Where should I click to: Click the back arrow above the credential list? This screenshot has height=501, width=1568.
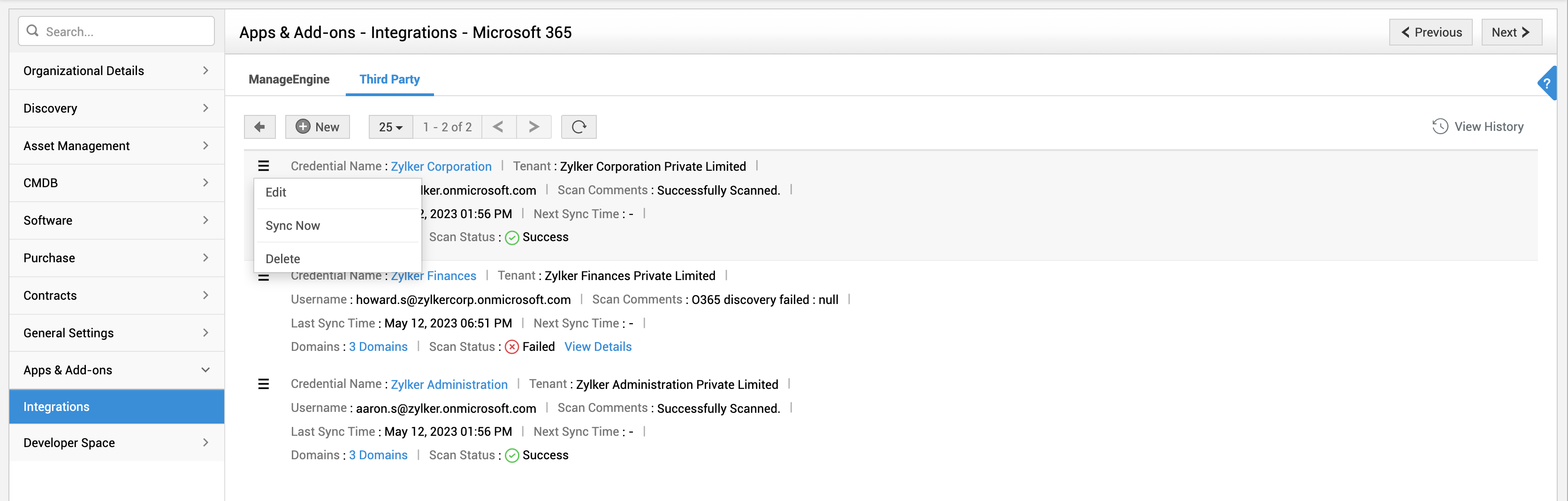coord(260,127)
